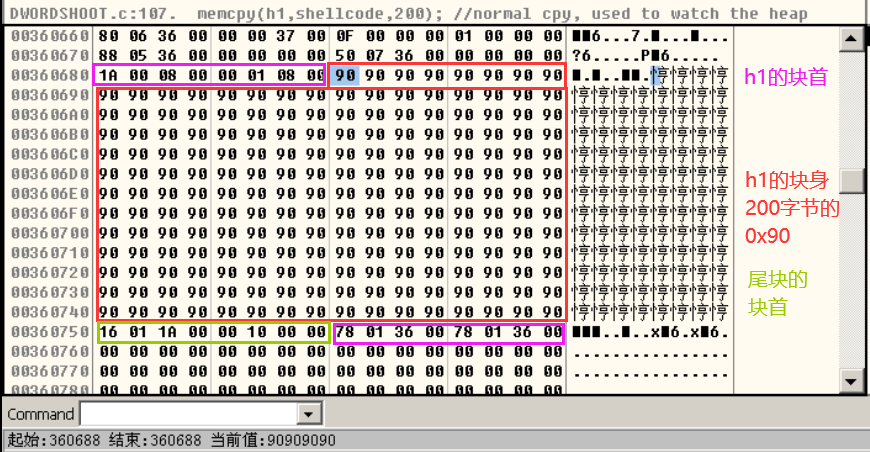Click byte 10 in row 00360750
Viewport: 870px width, 452px height.
[256, 332]
